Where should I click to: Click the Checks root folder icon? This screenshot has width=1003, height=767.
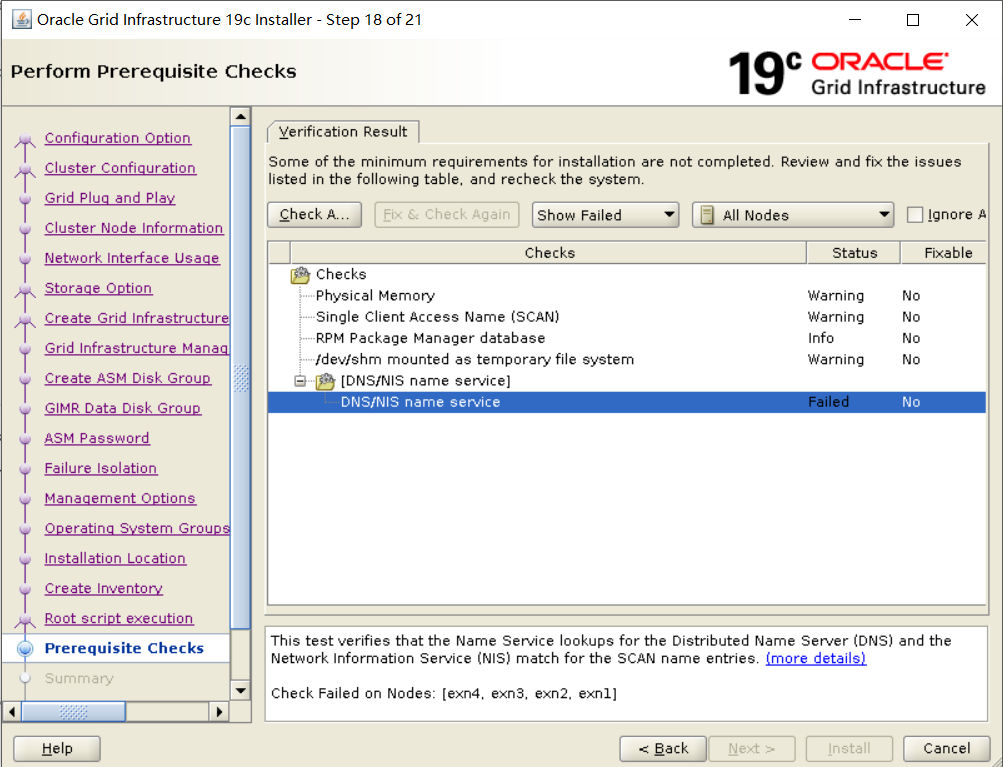pos(300,275)
